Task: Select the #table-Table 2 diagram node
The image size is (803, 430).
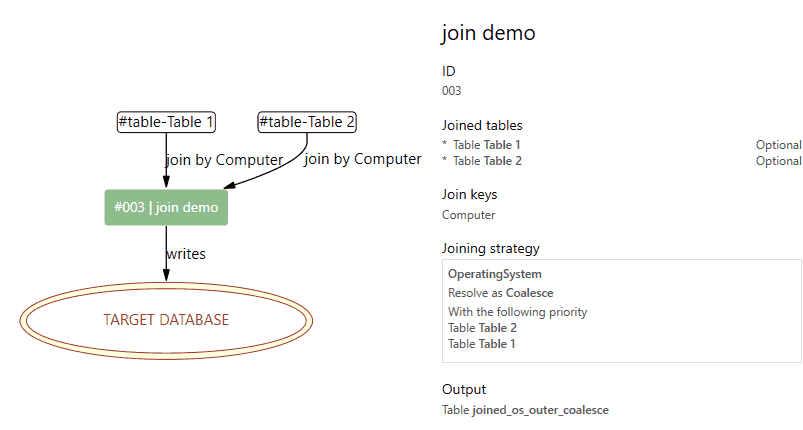Action: 307,123
